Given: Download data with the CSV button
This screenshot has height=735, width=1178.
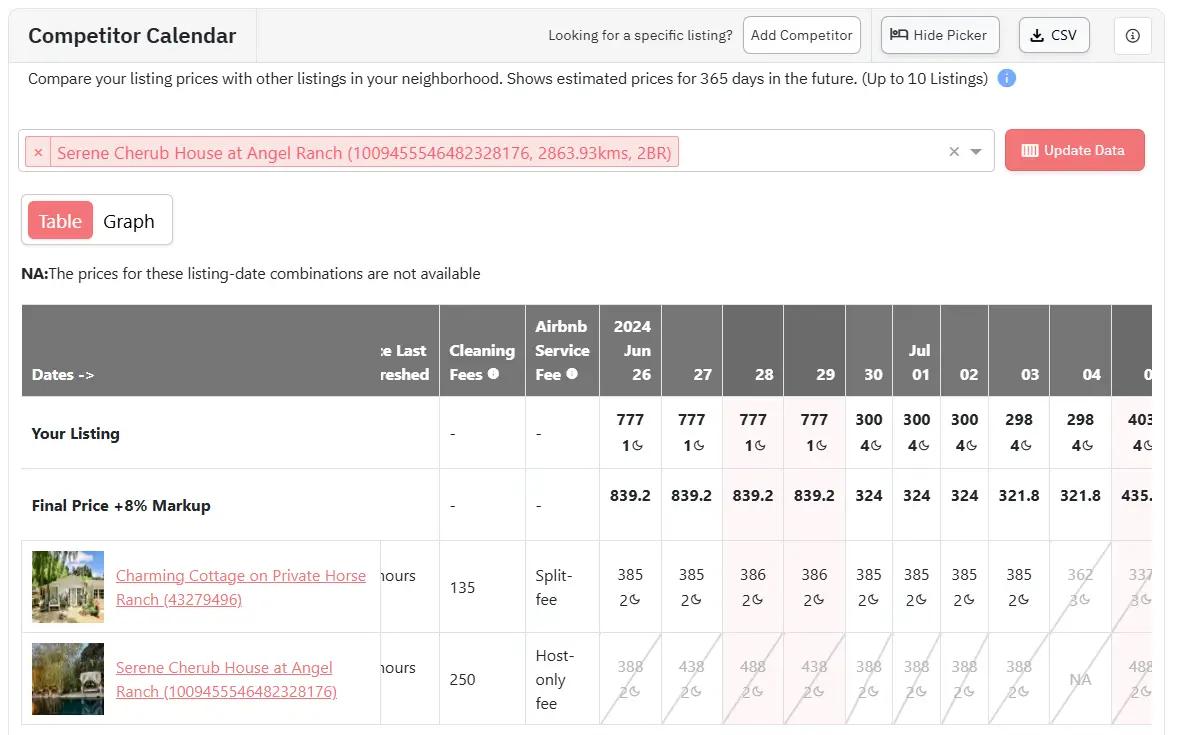Looking at the screenshot, I should click(x=1054, y=35).
